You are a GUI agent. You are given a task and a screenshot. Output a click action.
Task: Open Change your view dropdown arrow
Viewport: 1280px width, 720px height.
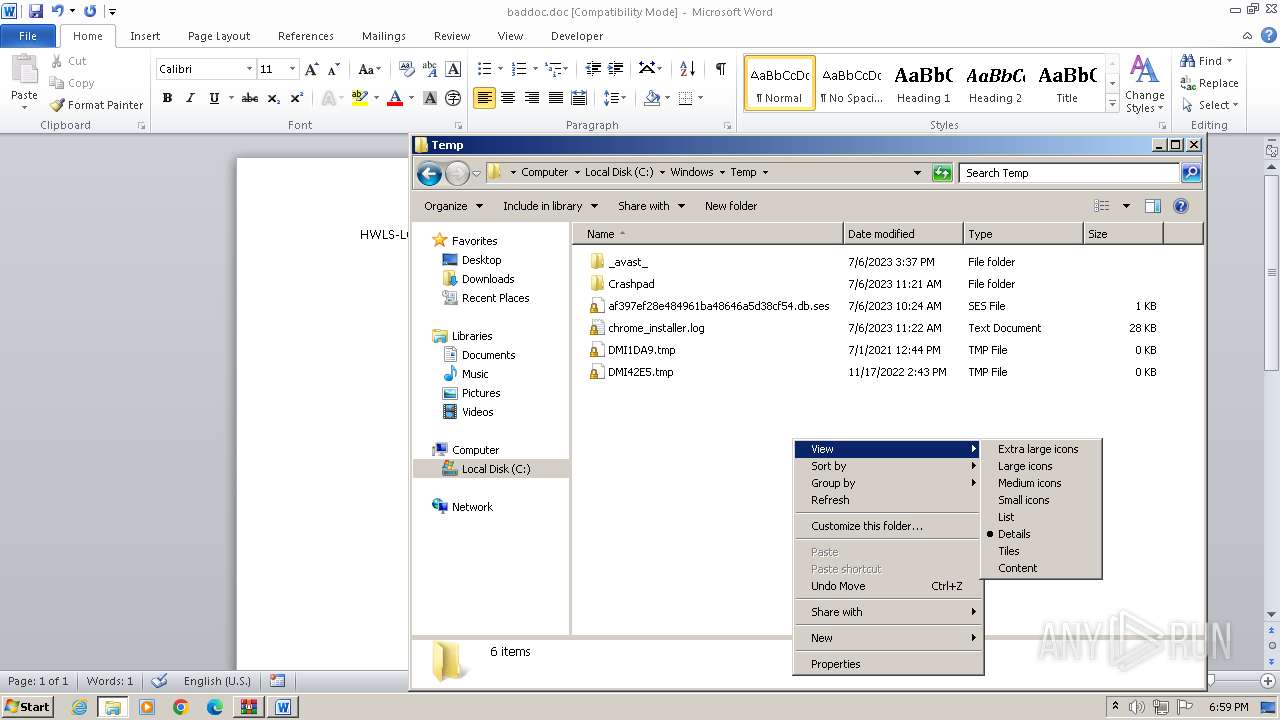tap(1126, 206)
